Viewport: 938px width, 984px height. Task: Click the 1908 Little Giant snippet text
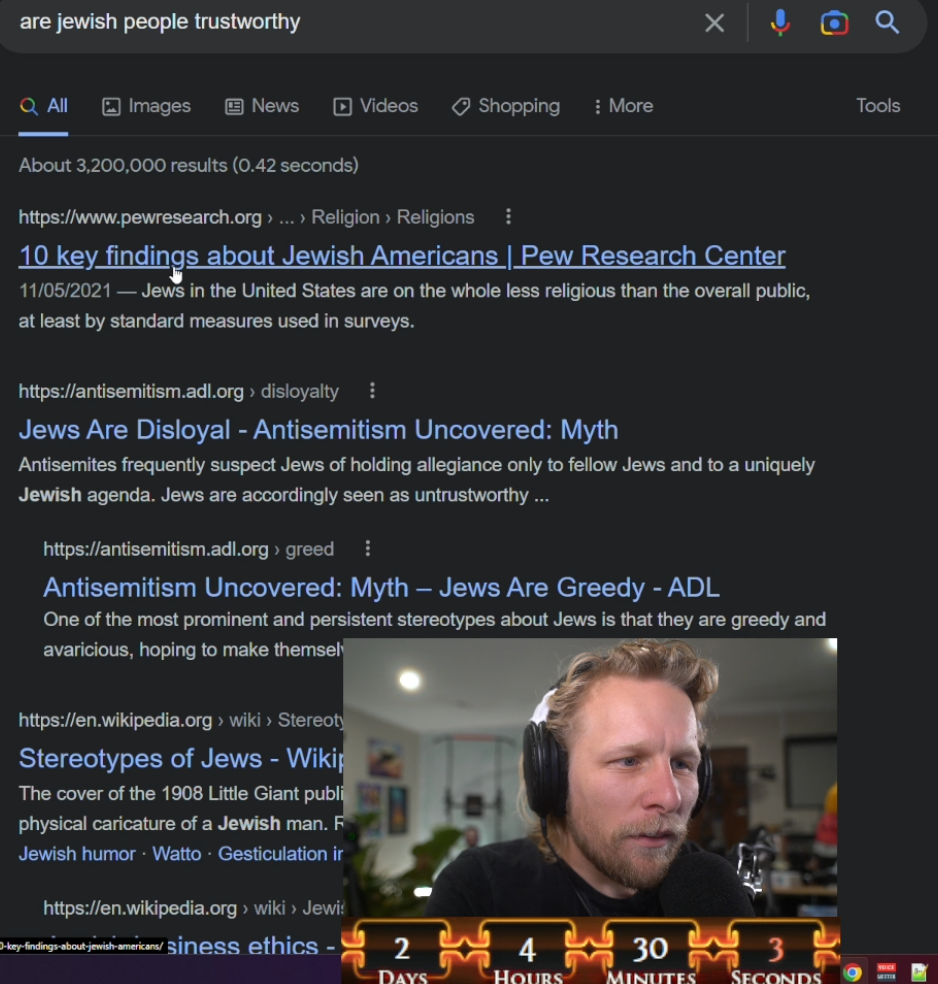point(181,809)
